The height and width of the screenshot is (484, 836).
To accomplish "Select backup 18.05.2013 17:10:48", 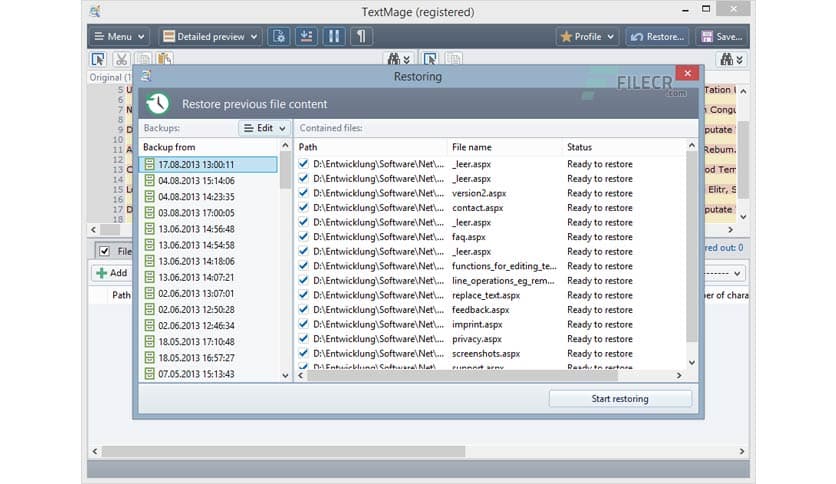I will (x=208, y=341).
